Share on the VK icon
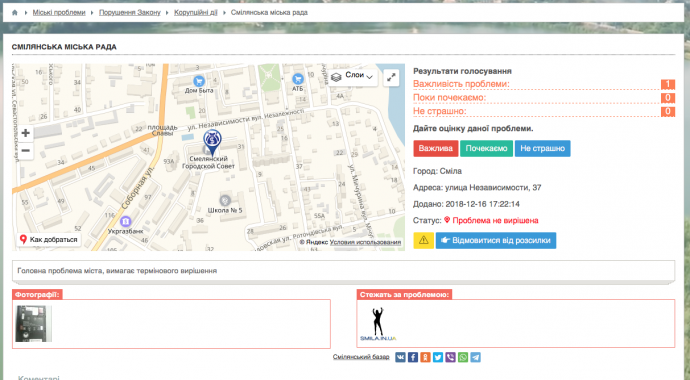The width and height of the screenshot is (690, 380). (400, 357)
